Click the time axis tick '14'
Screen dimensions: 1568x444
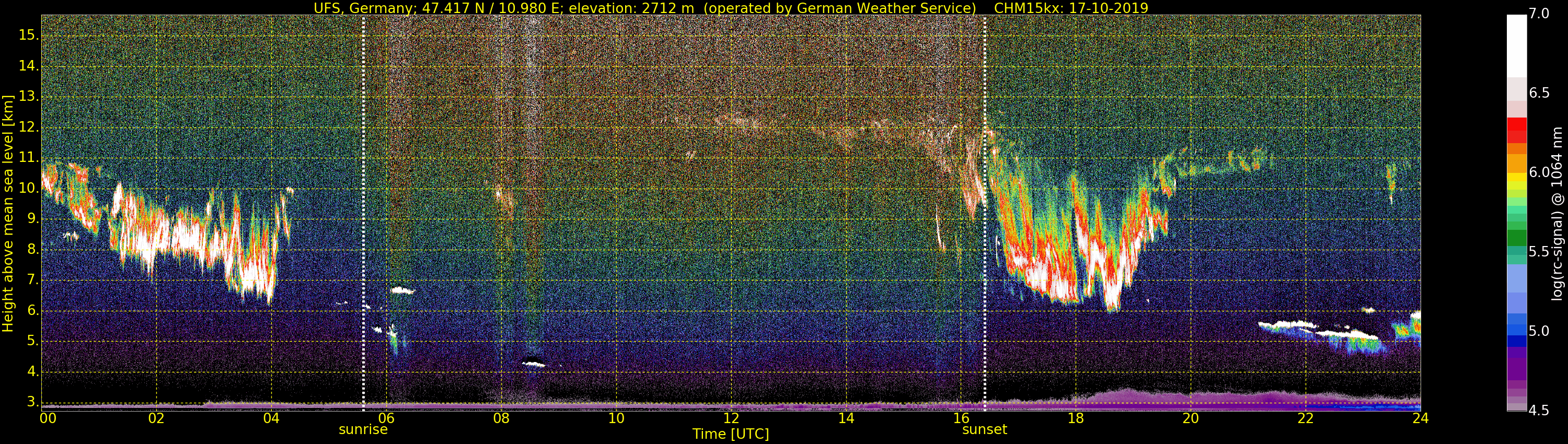[846, 418]
